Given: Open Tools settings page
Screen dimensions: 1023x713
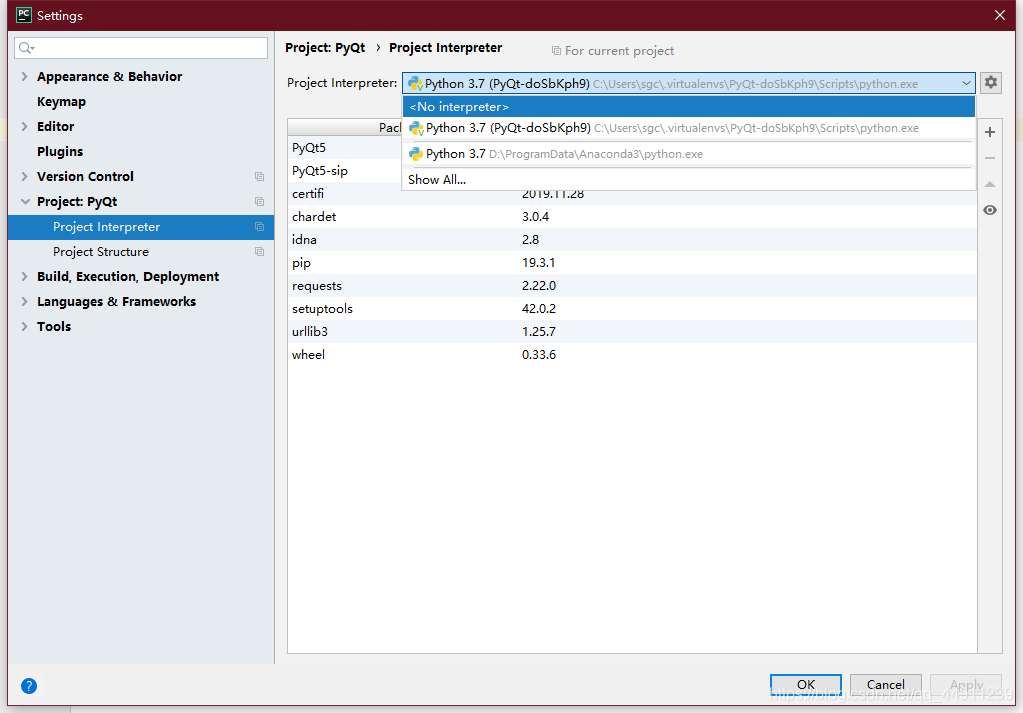Looking at the screenshot, I should tap(54, 326).
